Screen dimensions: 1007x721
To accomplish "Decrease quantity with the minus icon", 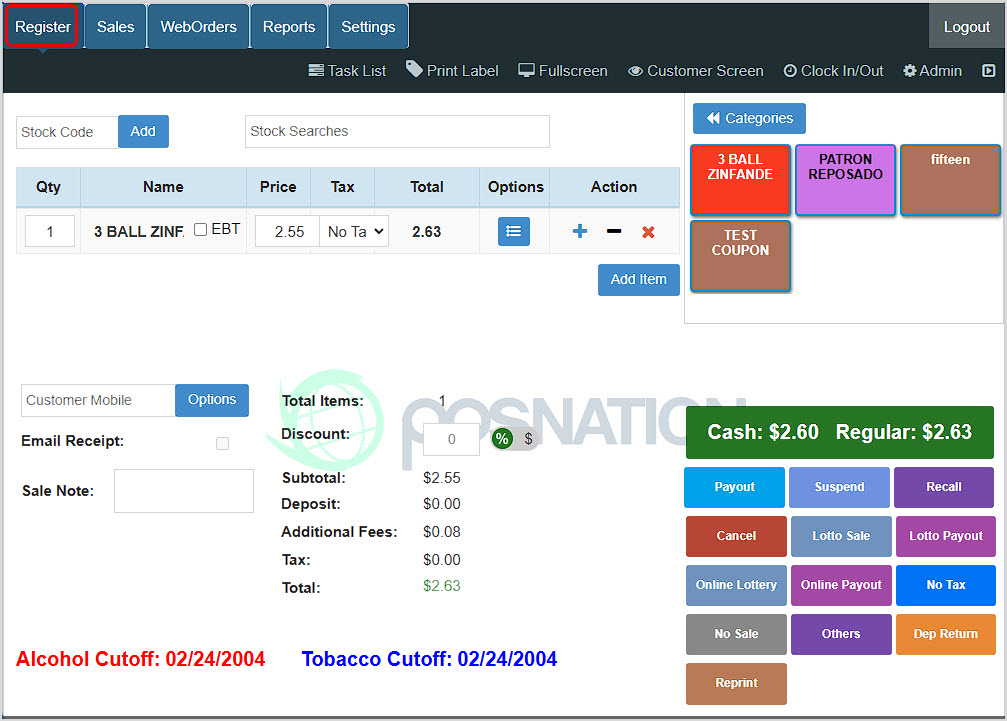I will click(614, 232).
